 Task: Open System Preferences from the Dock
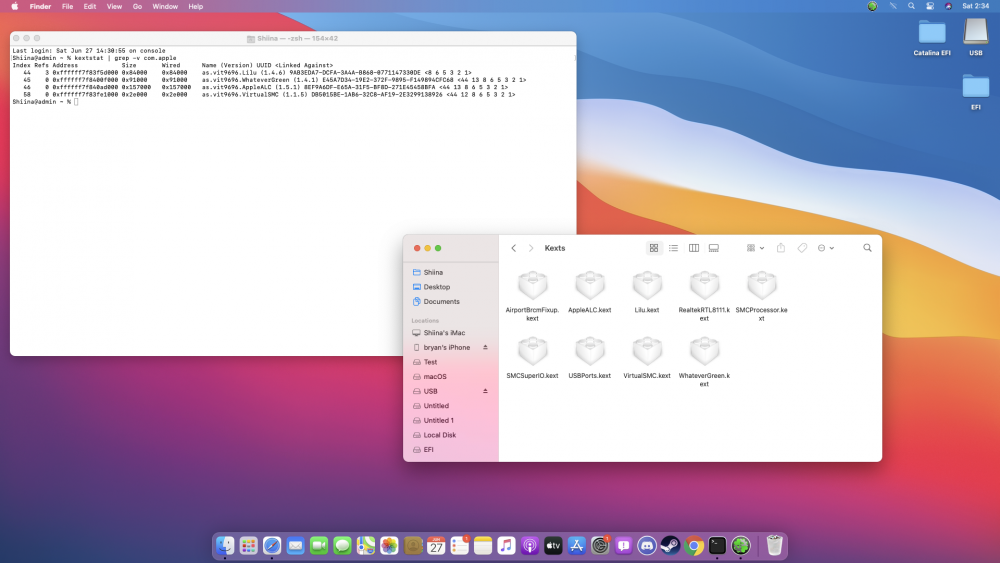(600, 546)
